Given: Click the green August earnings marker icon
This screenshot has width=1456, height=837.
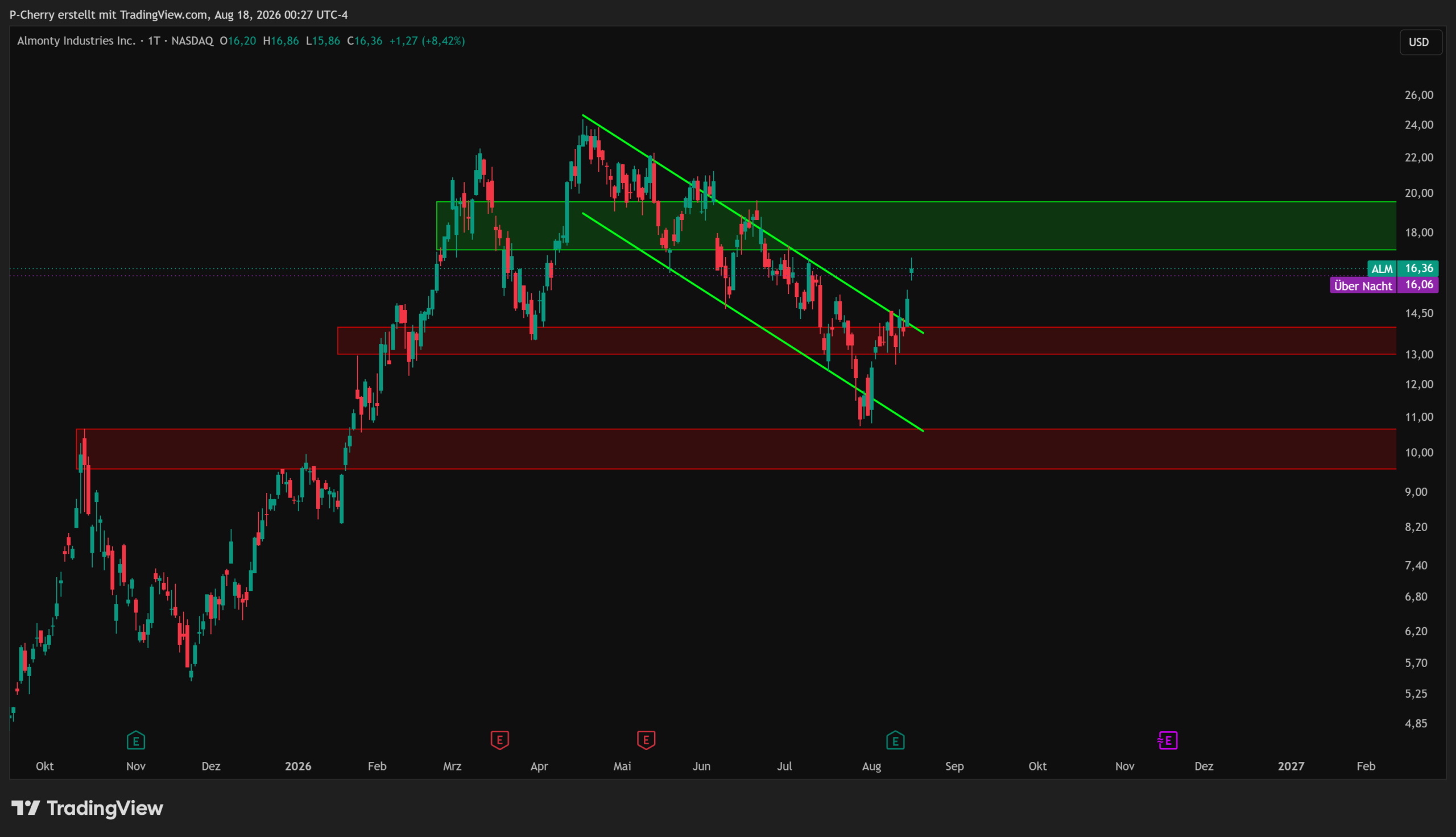Looking at the screenshot, I should click(895, 740).
